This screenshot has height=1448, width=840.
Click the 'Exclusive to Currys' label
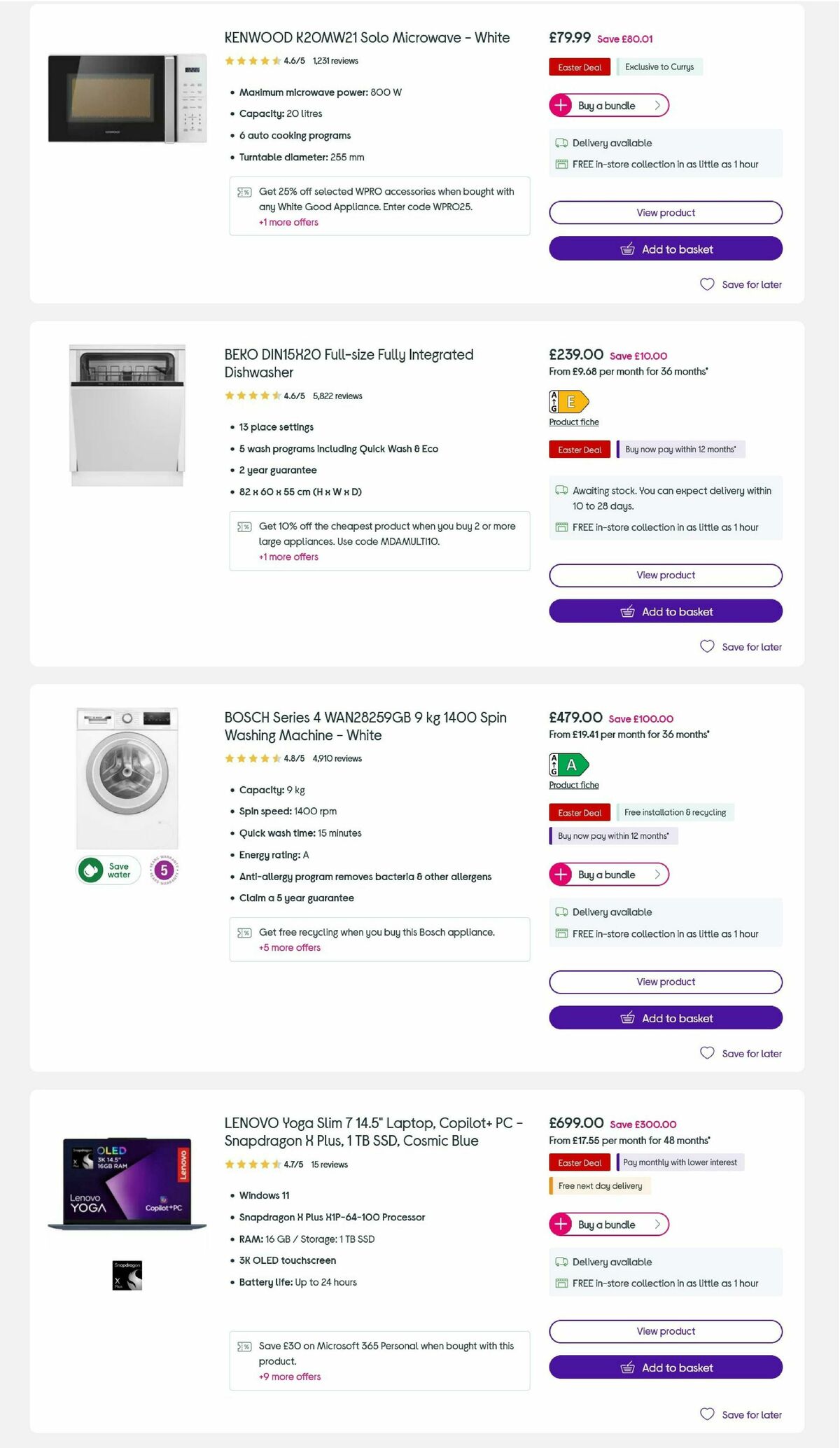click(x=659, y=67)
